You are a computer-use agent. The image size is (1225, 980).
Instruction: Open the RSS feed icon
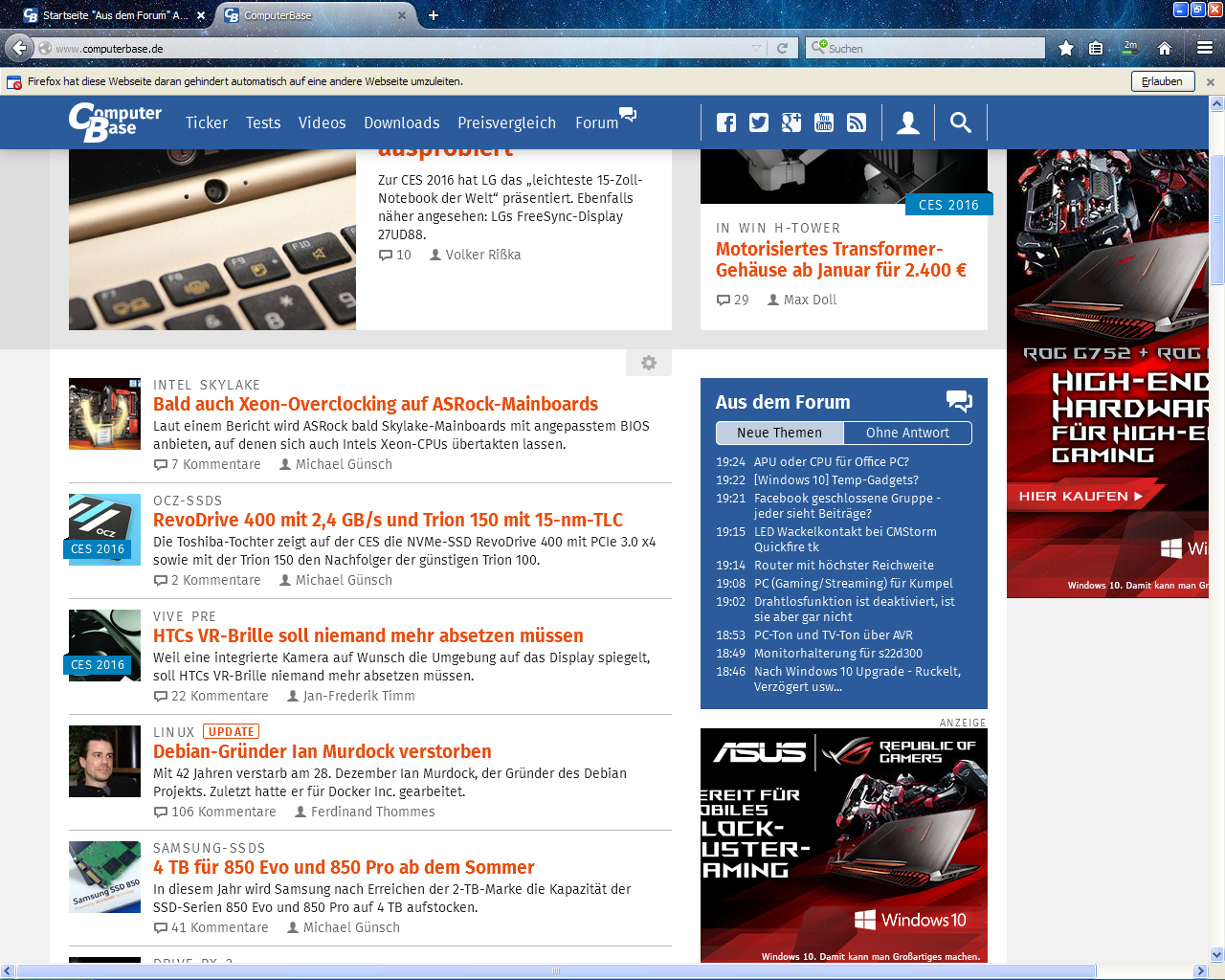[x=857, y=122]
